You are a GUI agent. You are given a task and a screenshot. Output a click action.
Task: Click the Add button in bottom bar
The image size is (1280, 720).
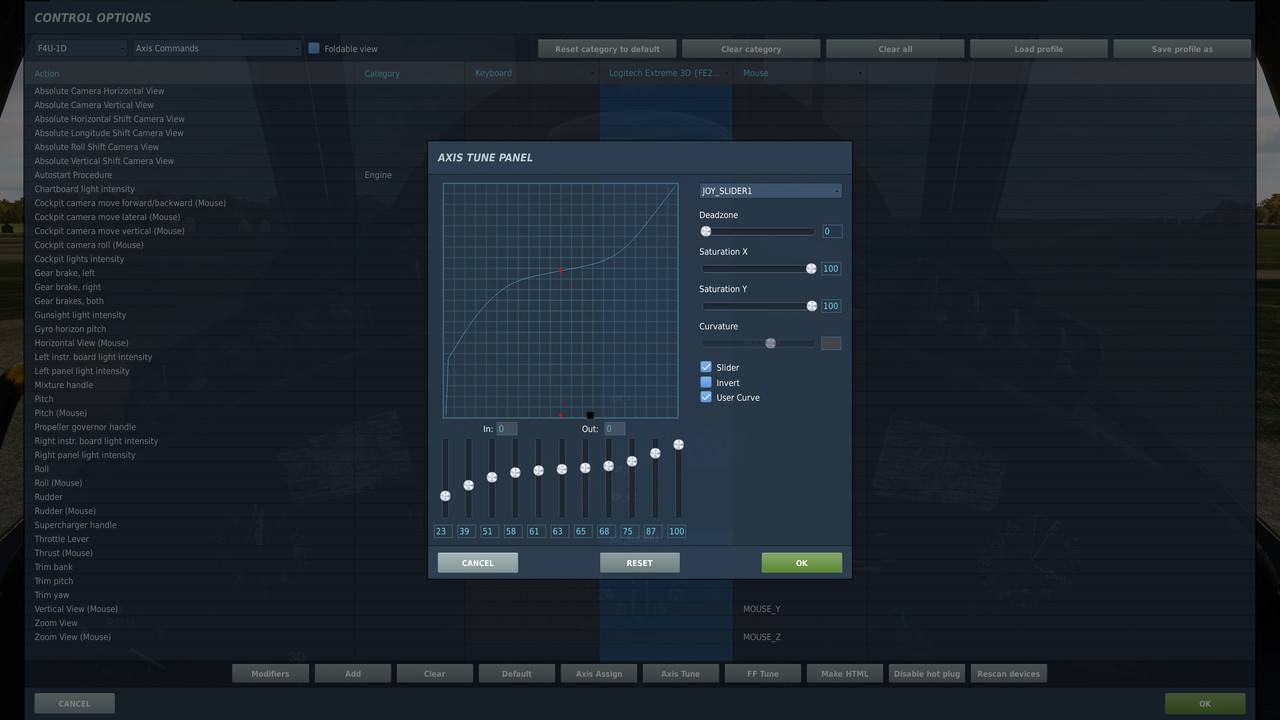coord(353,674)
